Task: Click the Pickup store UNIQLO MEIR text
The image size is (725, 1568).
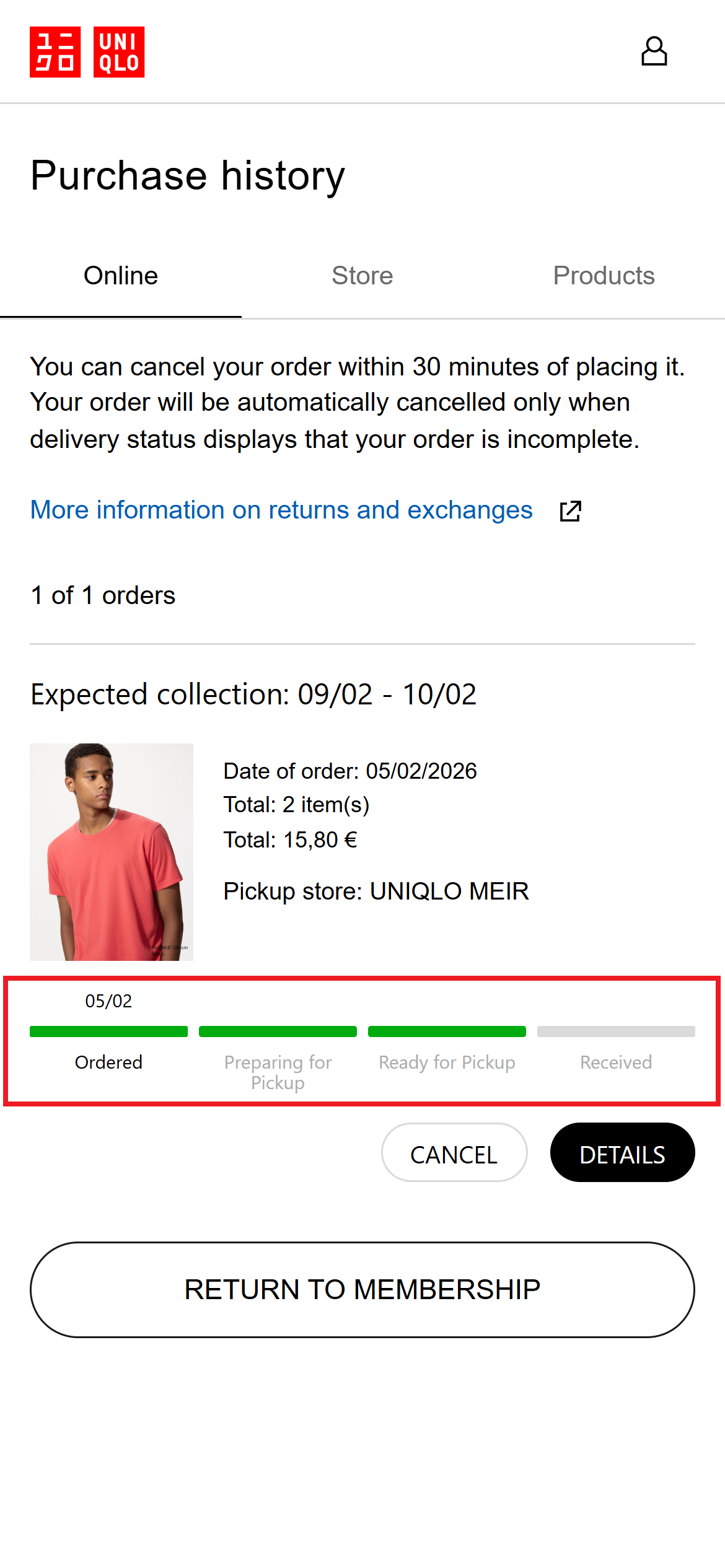Action: tap(376, 891)
